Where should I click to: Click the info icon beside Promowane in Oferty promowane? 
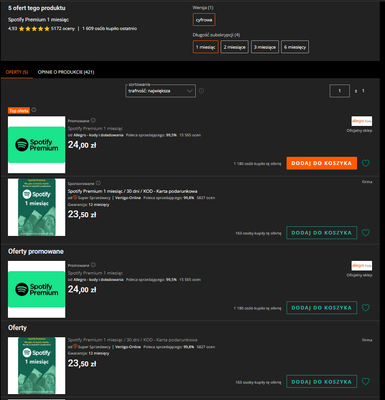(93, 265)
